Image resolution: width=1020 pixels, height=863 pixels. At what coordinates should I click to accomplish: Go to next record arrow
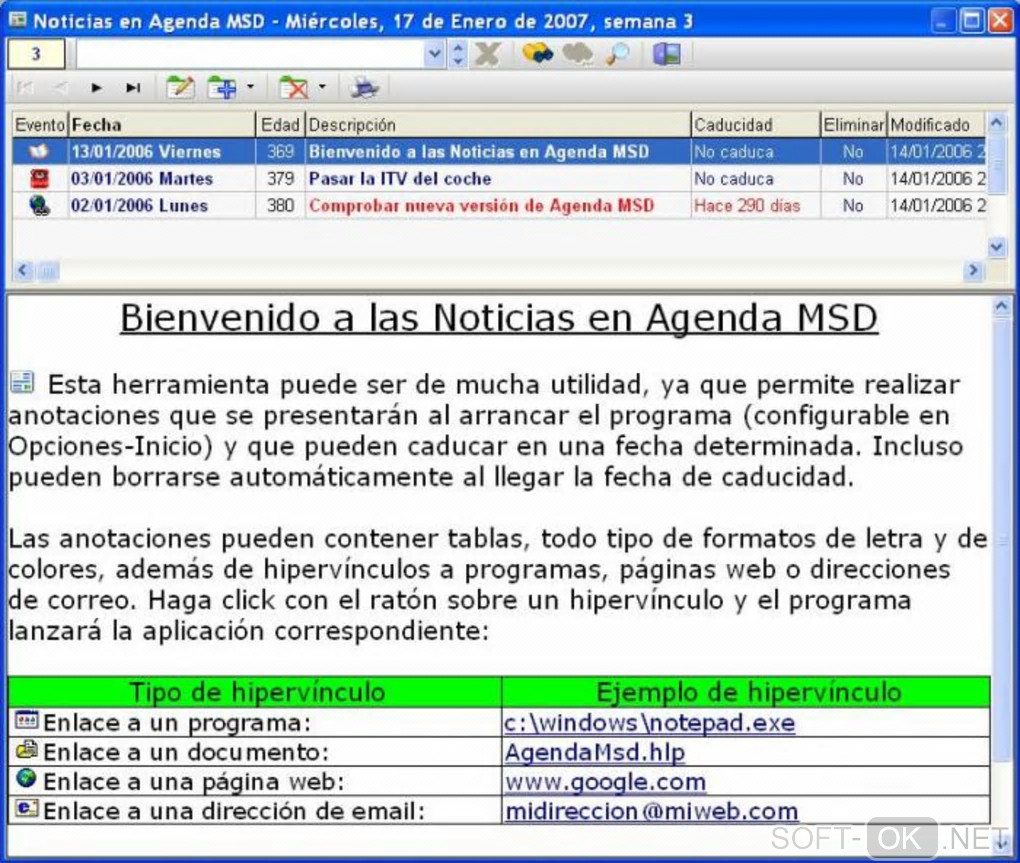[x=96, y=88]
